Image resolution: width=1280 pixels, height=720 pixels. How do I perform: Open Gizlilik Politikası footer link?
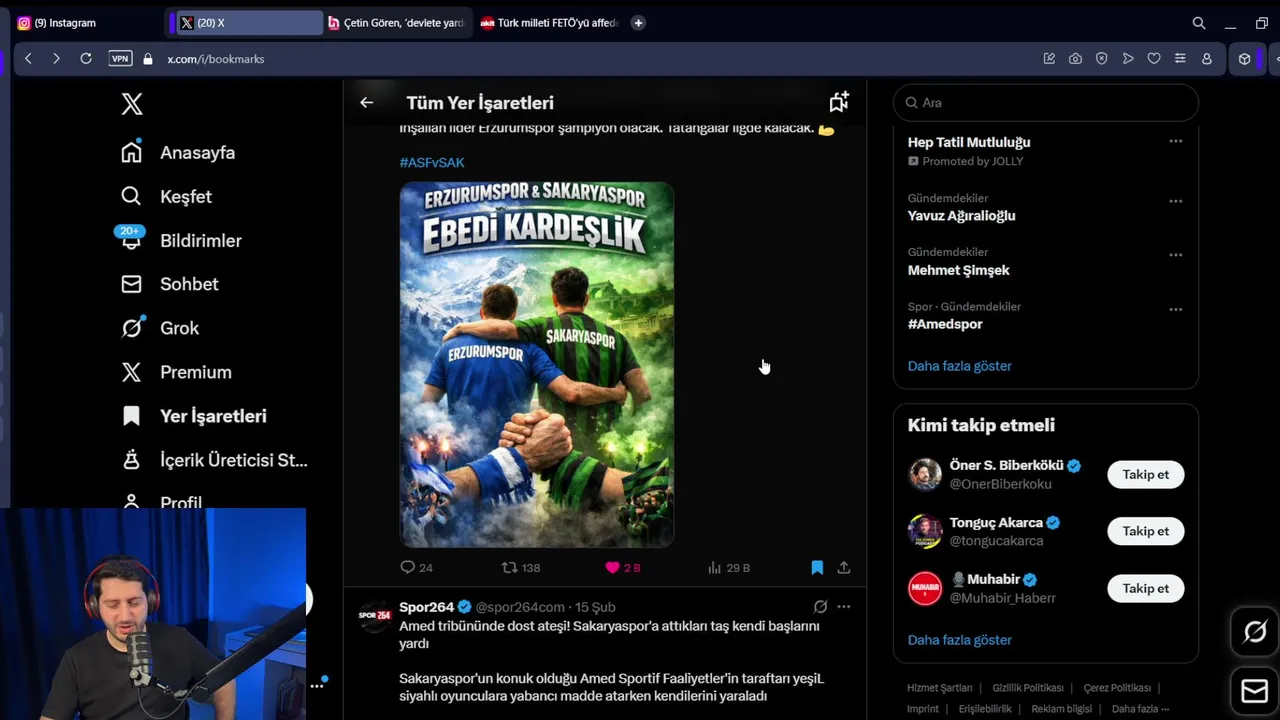(1028, 688)
